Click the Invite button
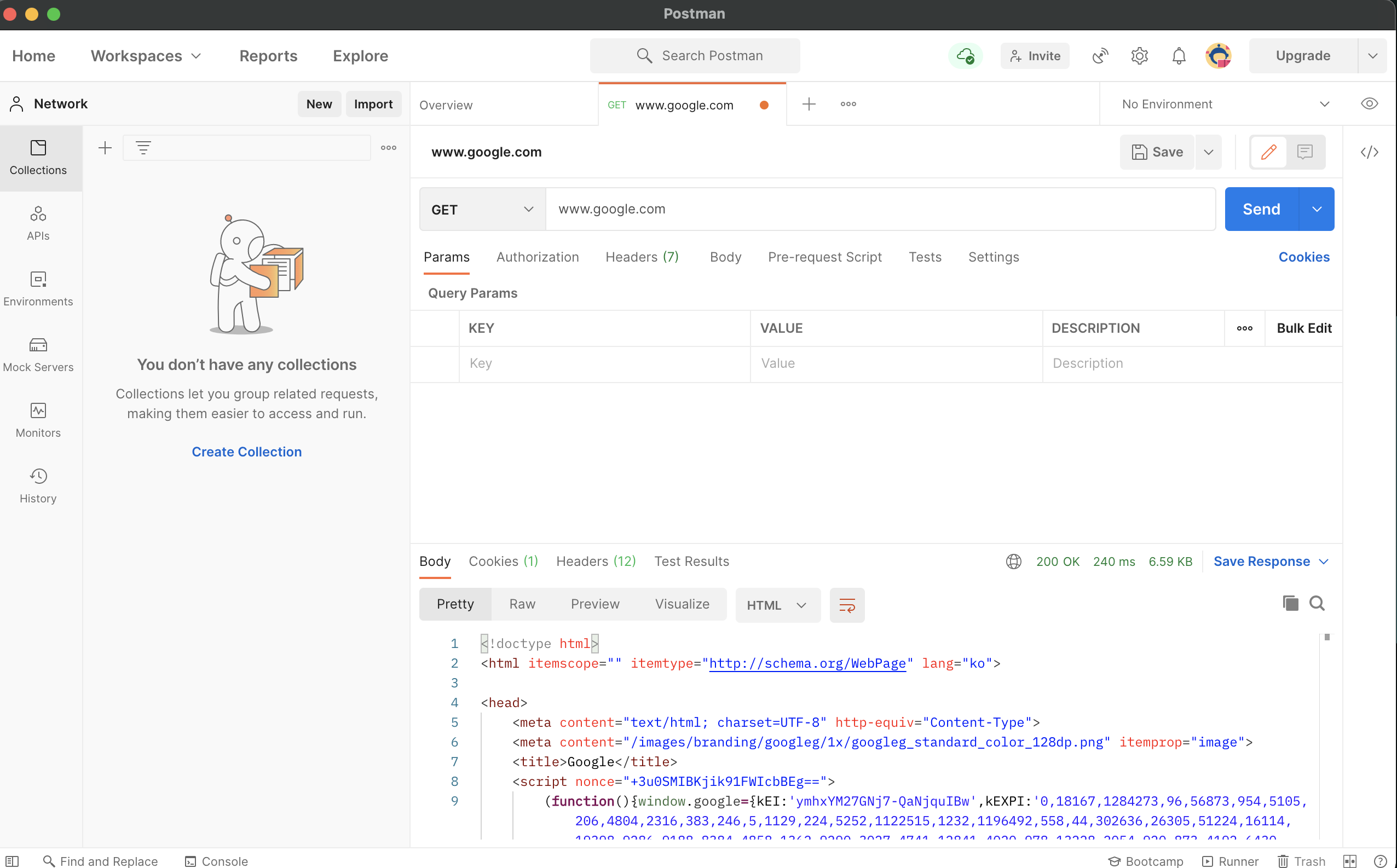Image resolution: width=1397 pixels, height=868 pixels. tap(1035, 56)
